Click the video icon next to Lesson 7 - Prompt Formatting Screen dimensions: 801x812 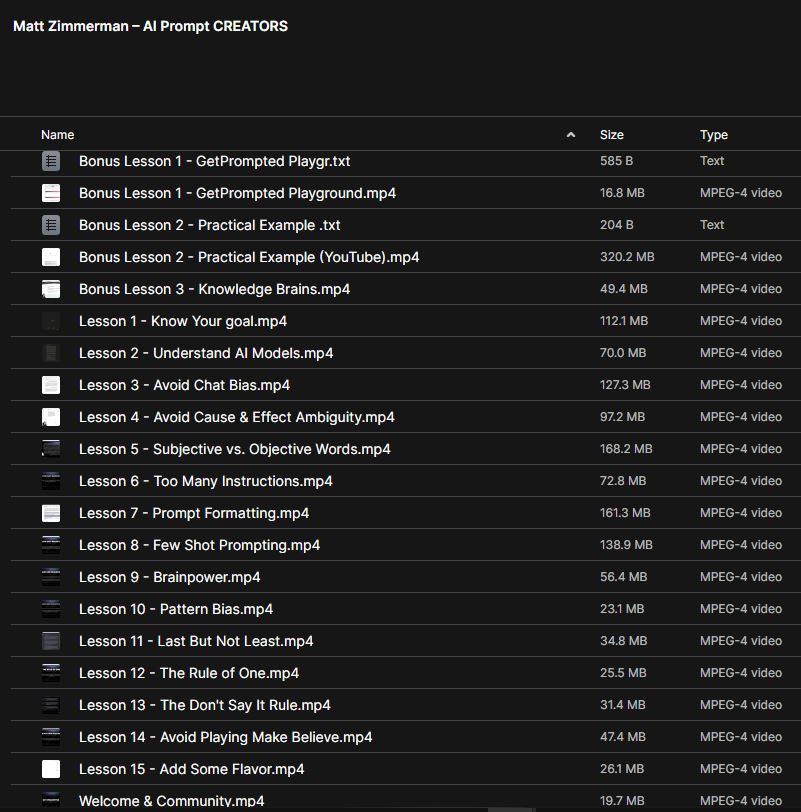(51, 513)
